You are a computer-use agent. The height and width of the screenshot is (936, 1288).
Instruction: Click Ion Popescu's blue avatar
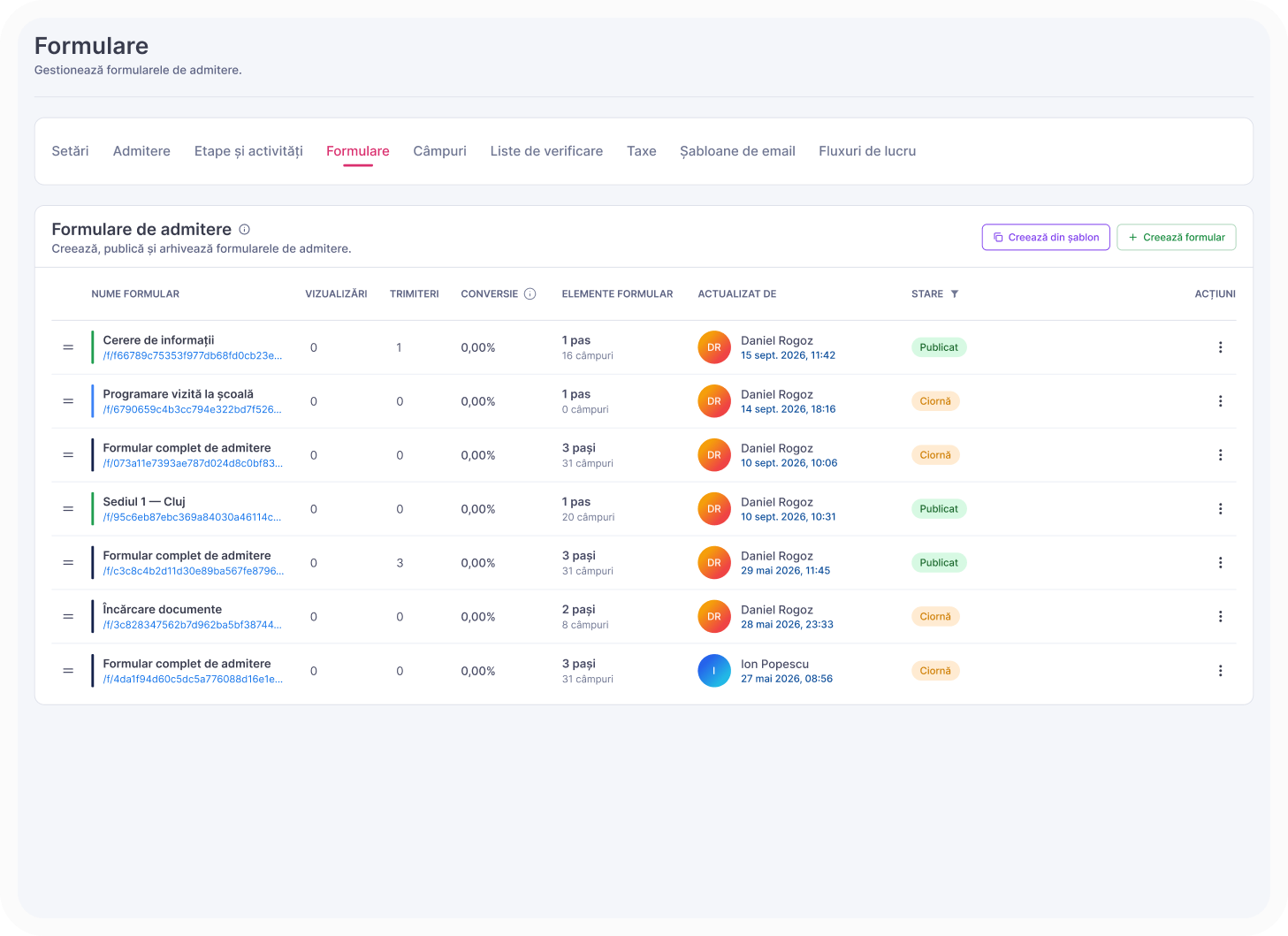pyautogui.click(x=714, y=671)
